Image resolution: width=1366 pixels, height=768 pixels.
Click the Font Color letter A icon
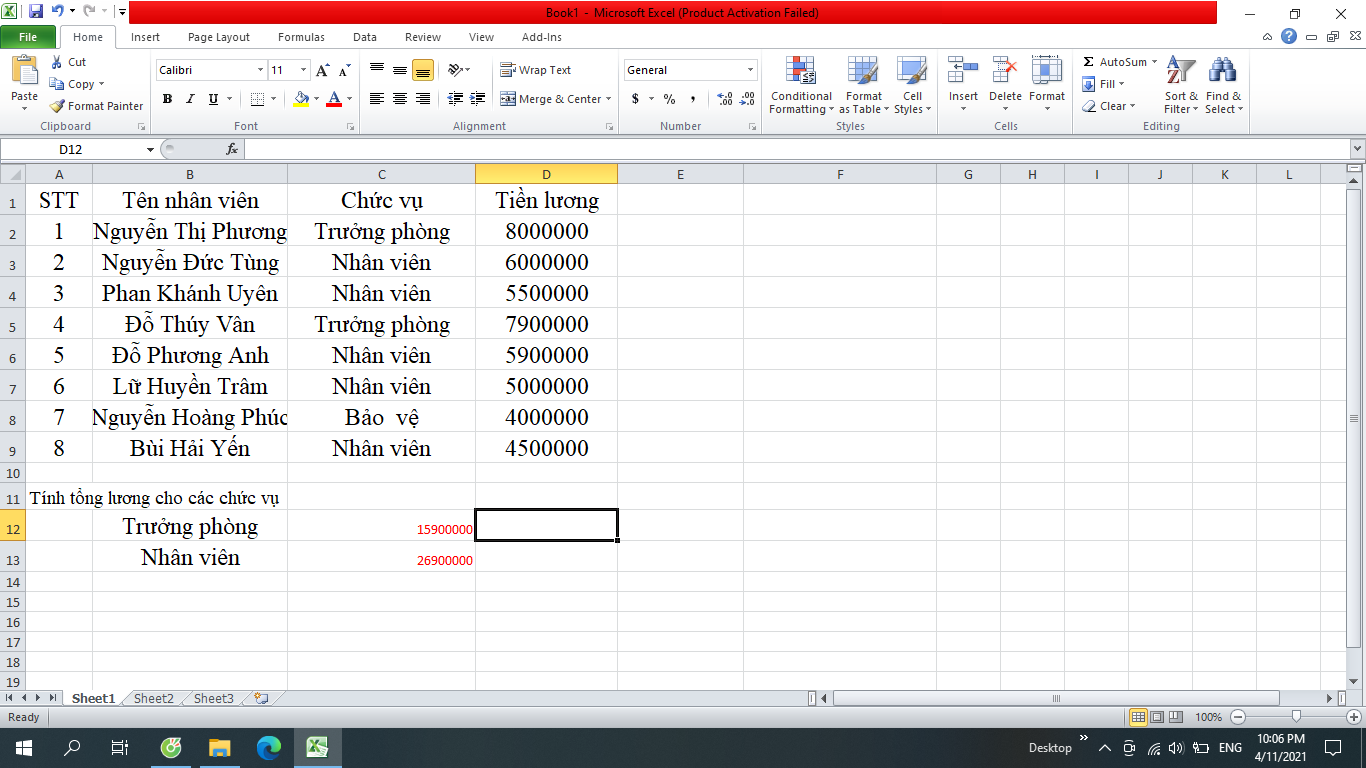pos(334,99)
